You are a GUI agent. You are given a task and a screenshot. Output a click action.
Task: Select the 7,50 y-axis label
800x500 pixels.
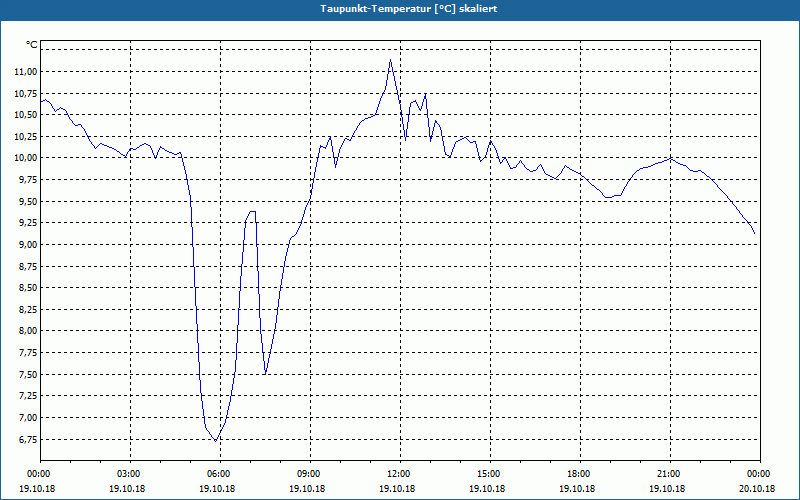click(28, 374)
